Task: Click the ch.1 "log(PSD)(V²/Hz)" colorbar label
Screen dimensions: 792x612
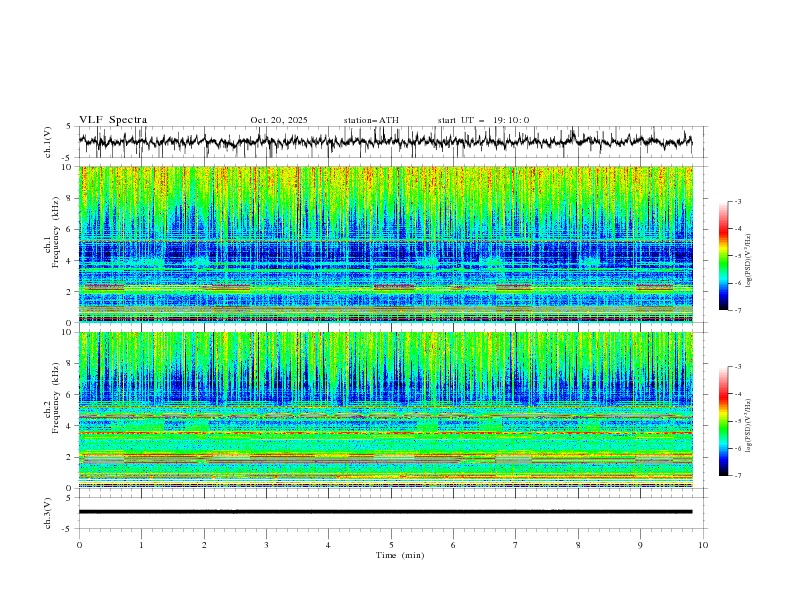Action: [x=748, y=261]
